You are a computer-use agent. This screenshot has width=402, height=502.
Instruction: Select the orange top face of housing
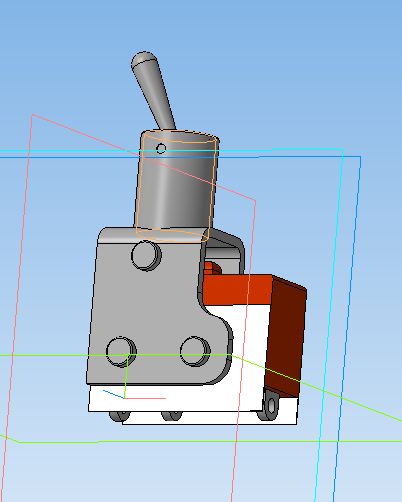(x=237, y=289)
